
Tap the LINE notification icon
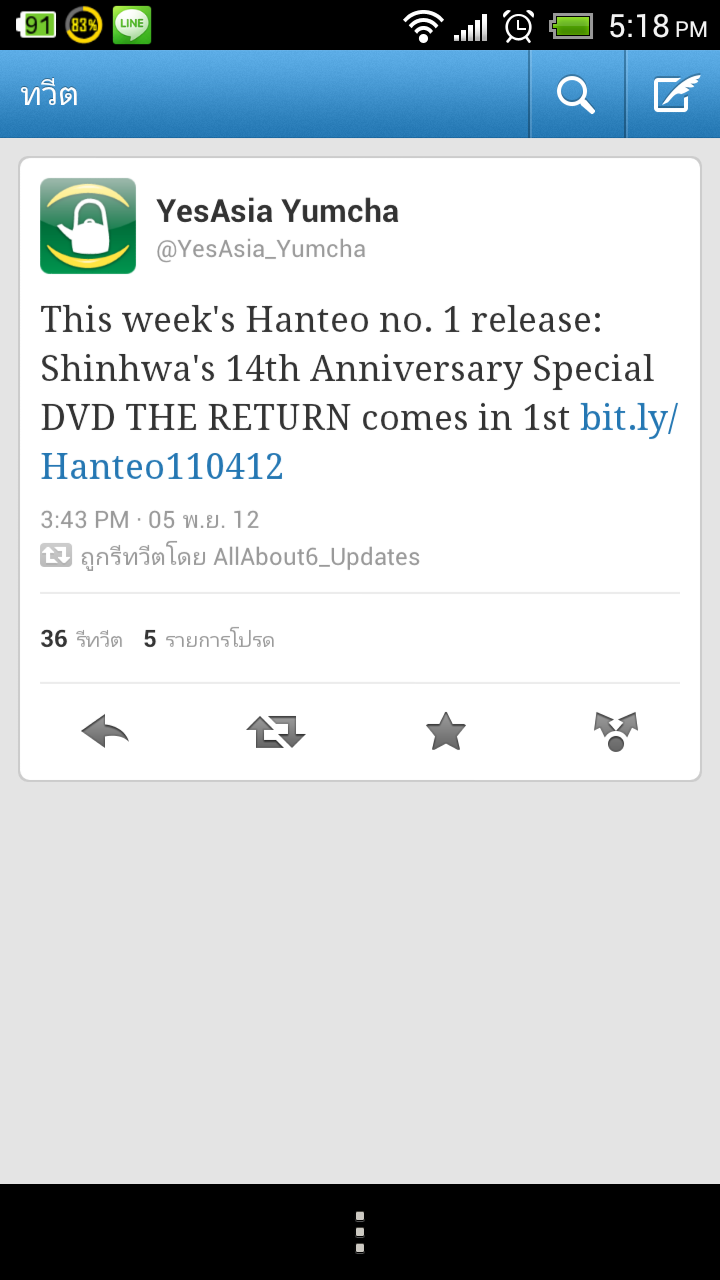pos(132,25)
